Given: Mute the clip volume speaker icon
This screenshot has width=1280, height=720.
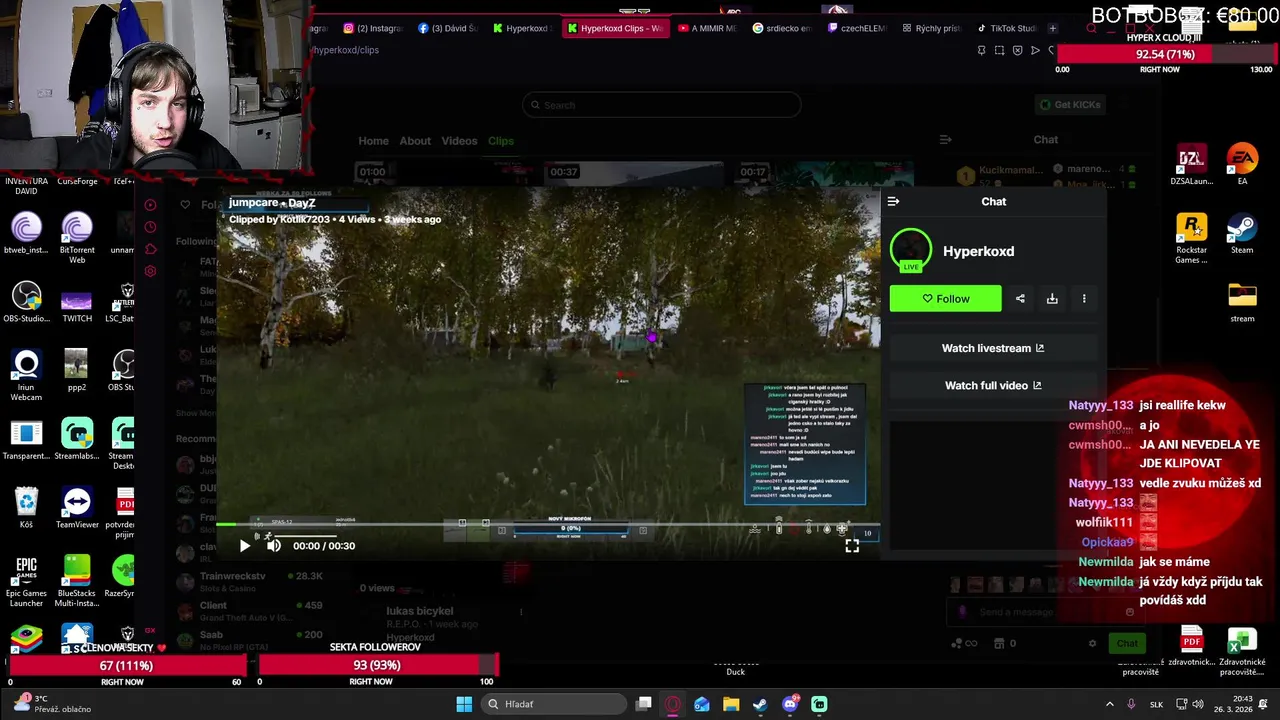Looking at the screenshot, I should [x=273, y=546].
